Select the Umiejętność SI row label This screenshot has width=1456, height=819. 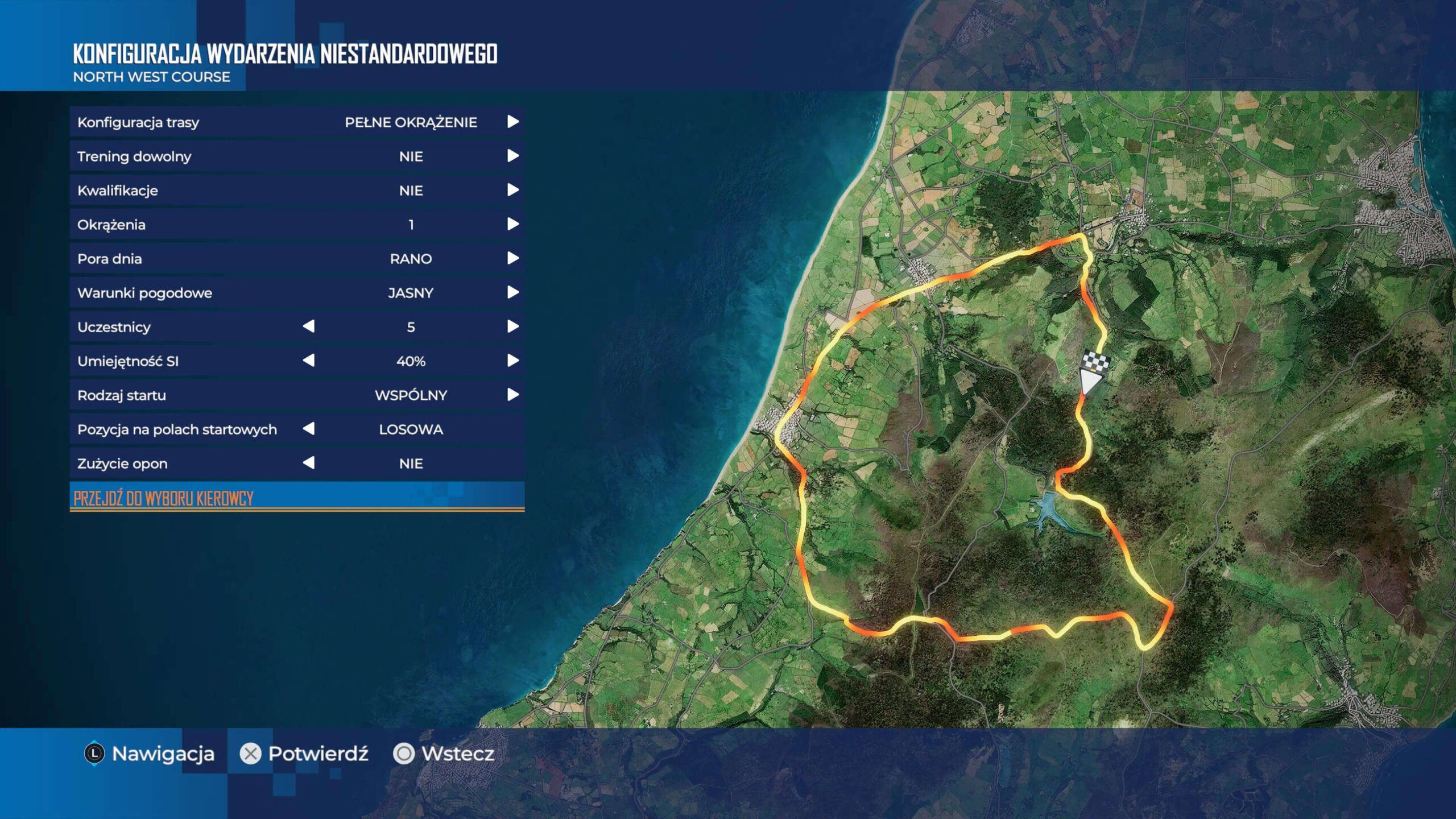point(128,361)
